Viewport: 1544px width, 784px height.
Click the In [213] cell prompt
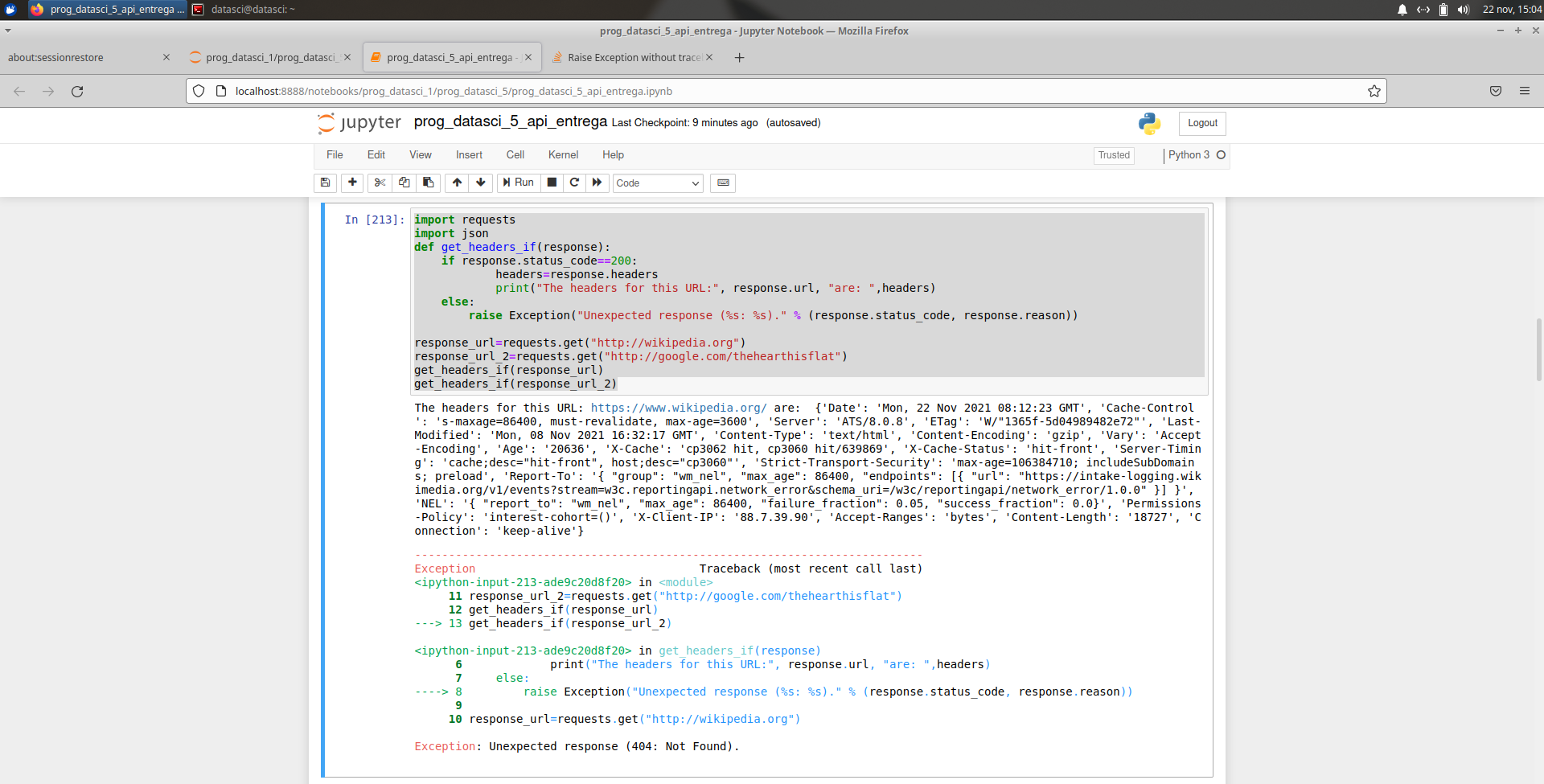tap(375, 220)
